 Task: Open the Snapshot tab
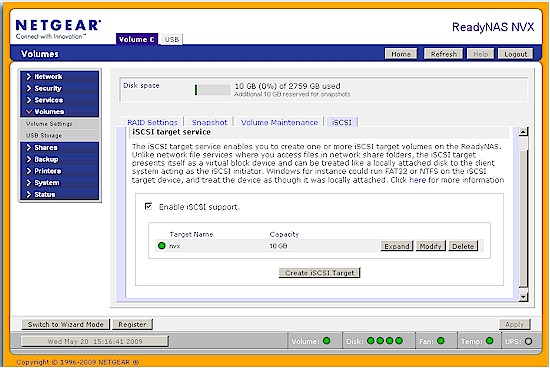[x=209, y=122]
